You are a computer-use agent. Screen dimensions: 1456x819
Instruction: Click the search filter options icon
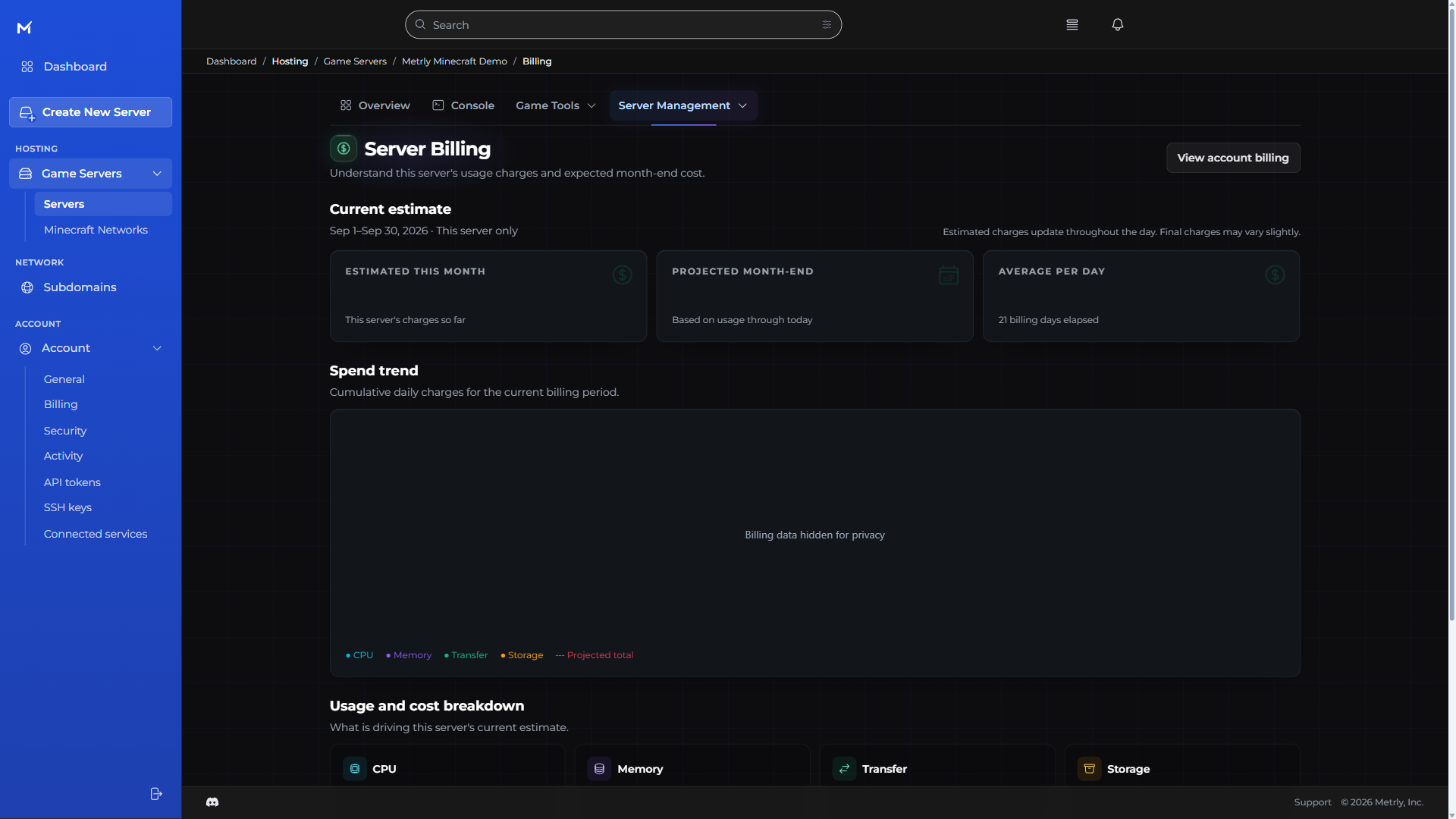[x=827, y=25]
